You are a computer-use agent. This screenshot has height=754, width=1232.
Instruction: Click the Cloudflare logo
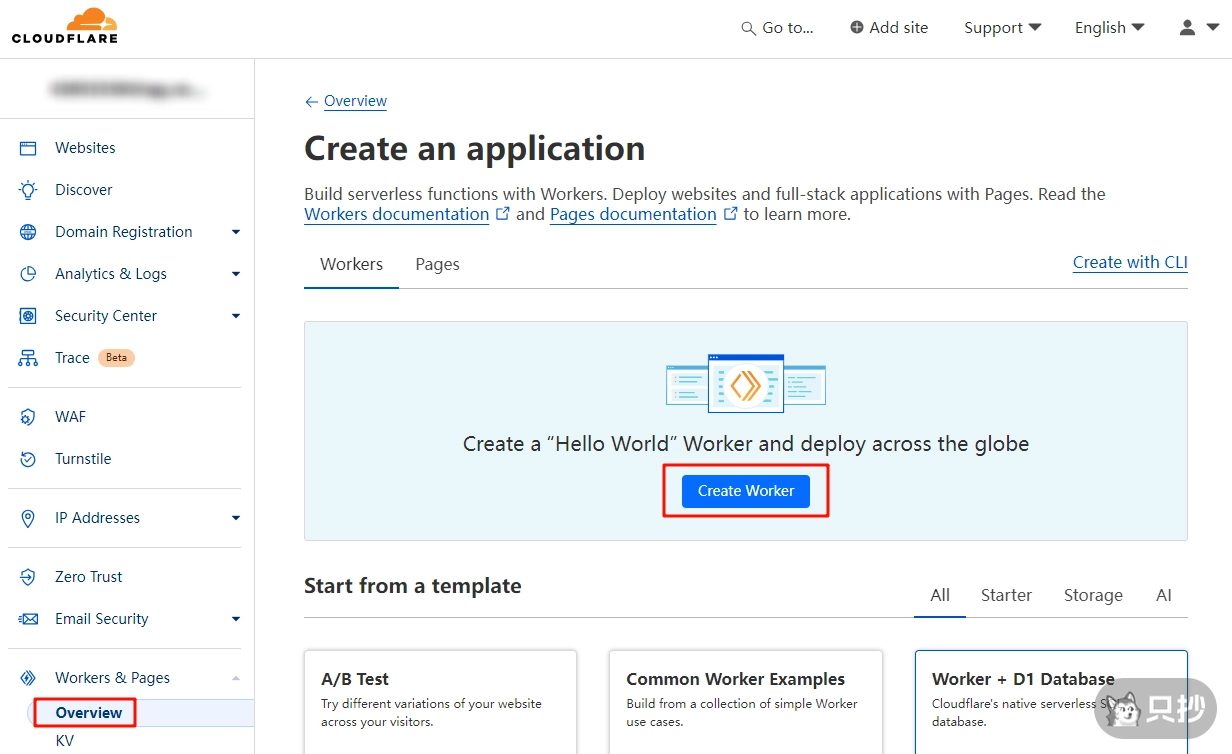click(65, 27)
